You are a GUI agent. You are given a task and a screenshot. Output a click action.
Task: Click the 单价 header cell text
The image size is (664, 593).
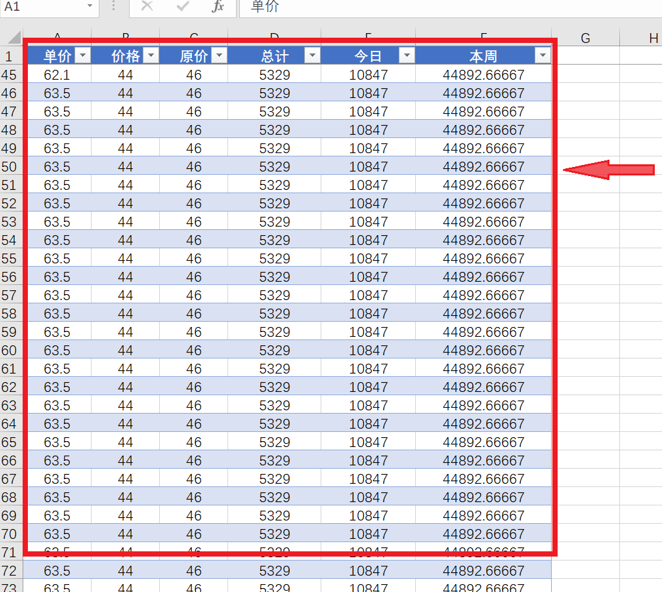click(57, 56)
